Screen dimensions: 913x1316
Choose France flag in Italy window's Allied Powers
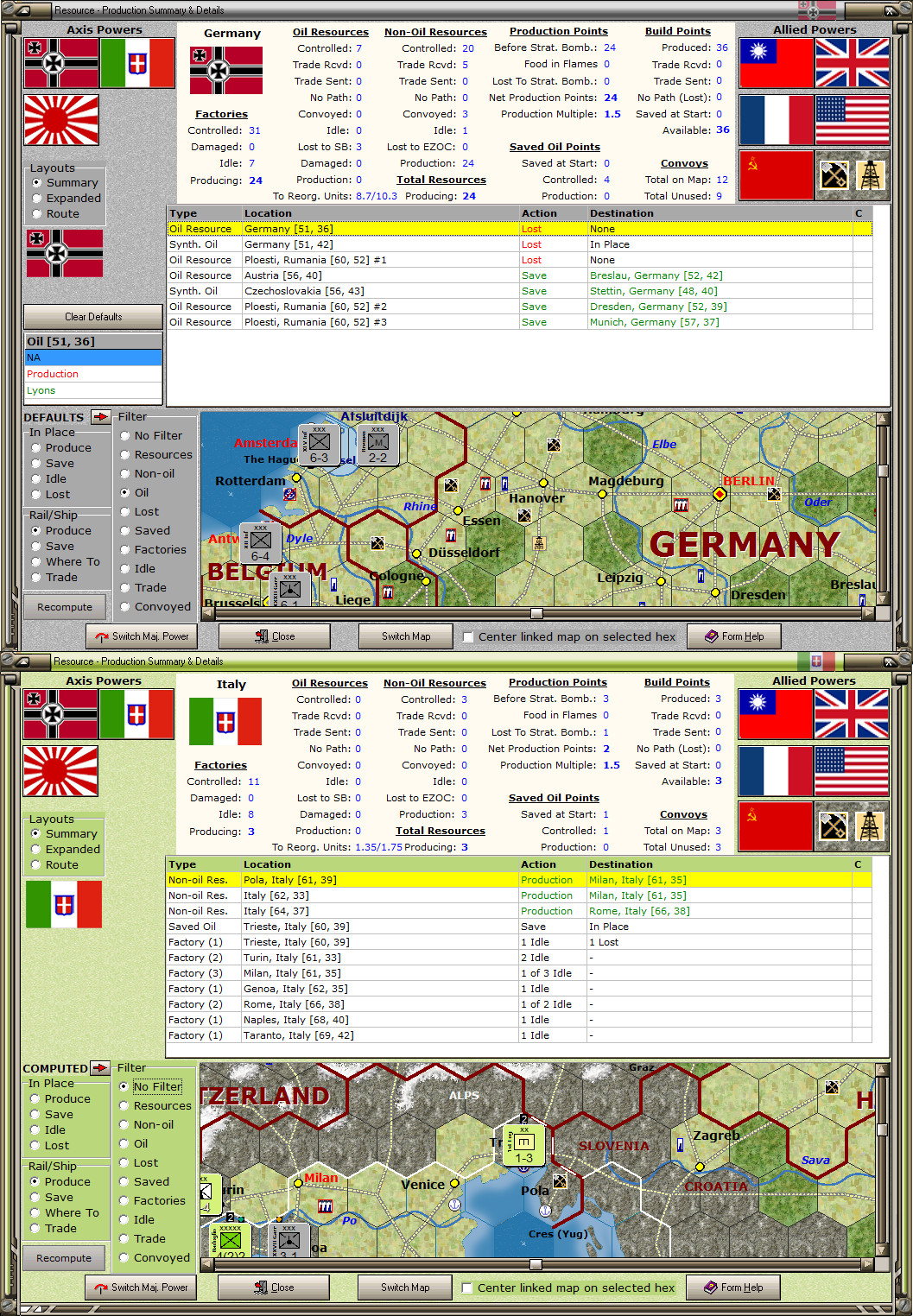[776, 770]
